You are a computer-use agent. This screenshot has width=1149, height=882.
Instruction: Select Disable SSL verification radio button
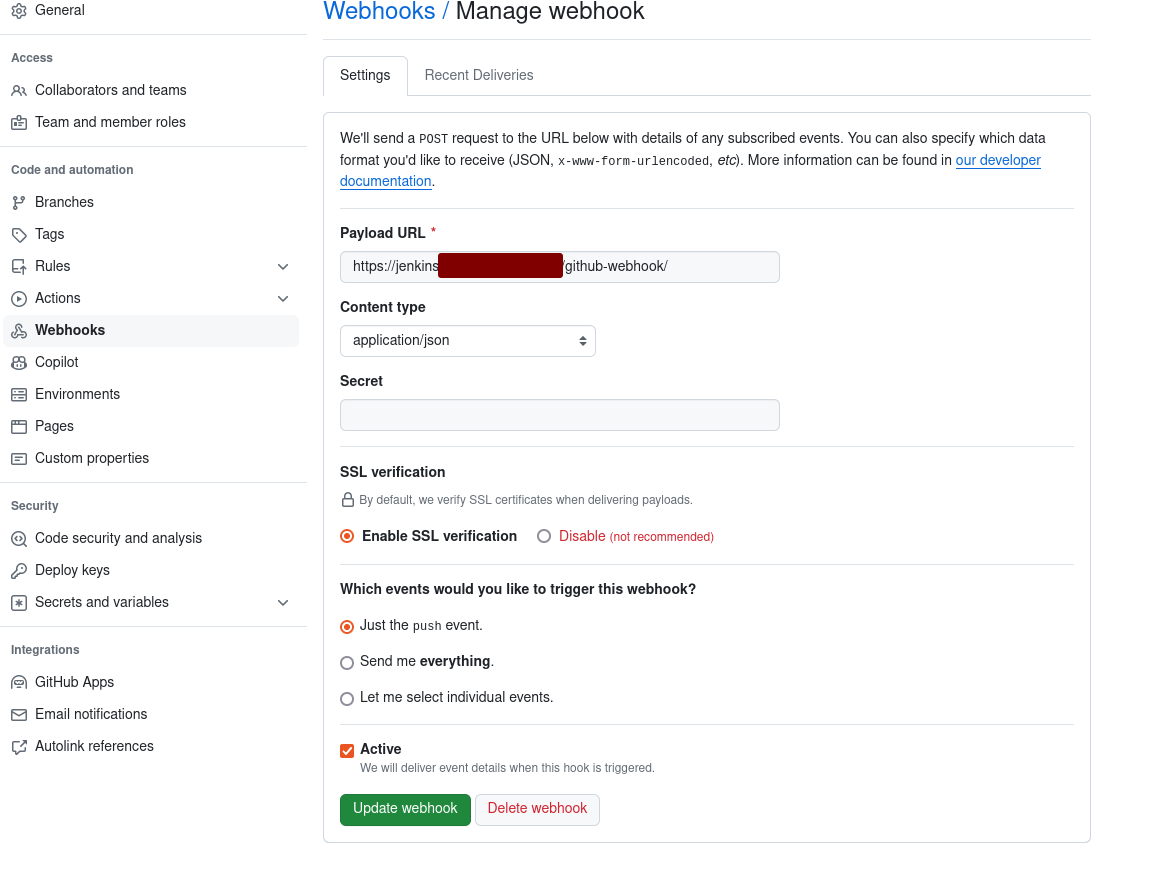544,536
